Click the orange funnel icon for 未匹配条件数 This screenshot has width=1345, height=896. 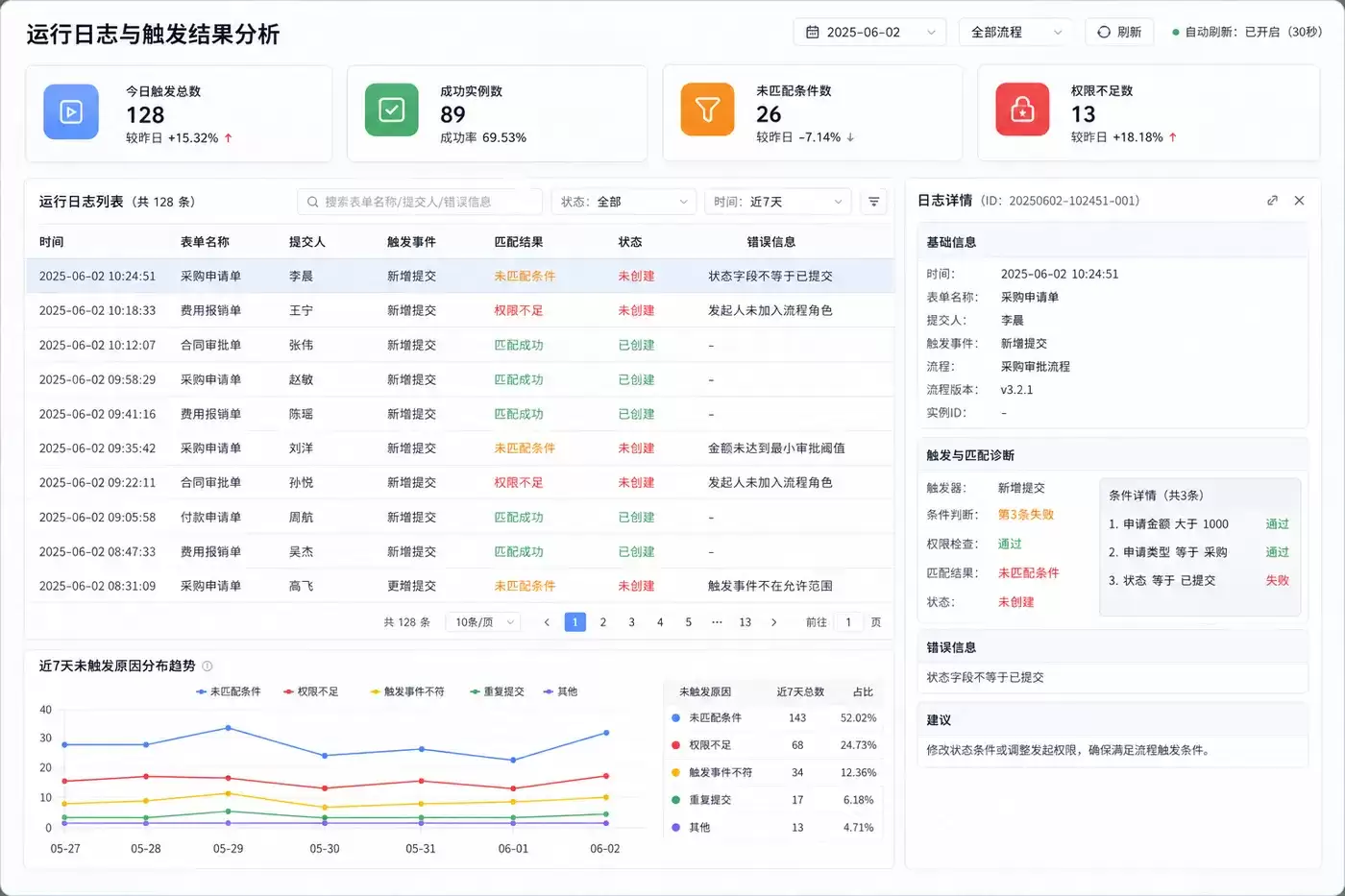click(707, 110)
